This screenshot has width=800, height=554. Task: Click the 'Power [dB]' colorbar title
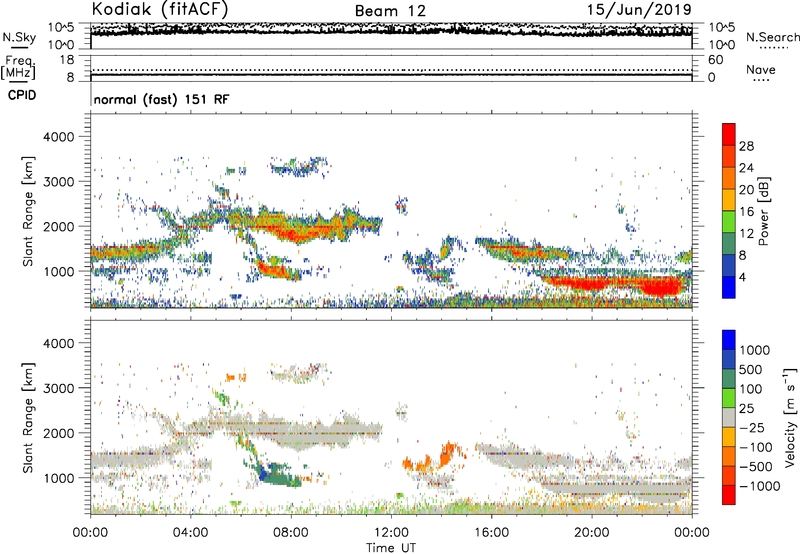[x=763, y=211]
